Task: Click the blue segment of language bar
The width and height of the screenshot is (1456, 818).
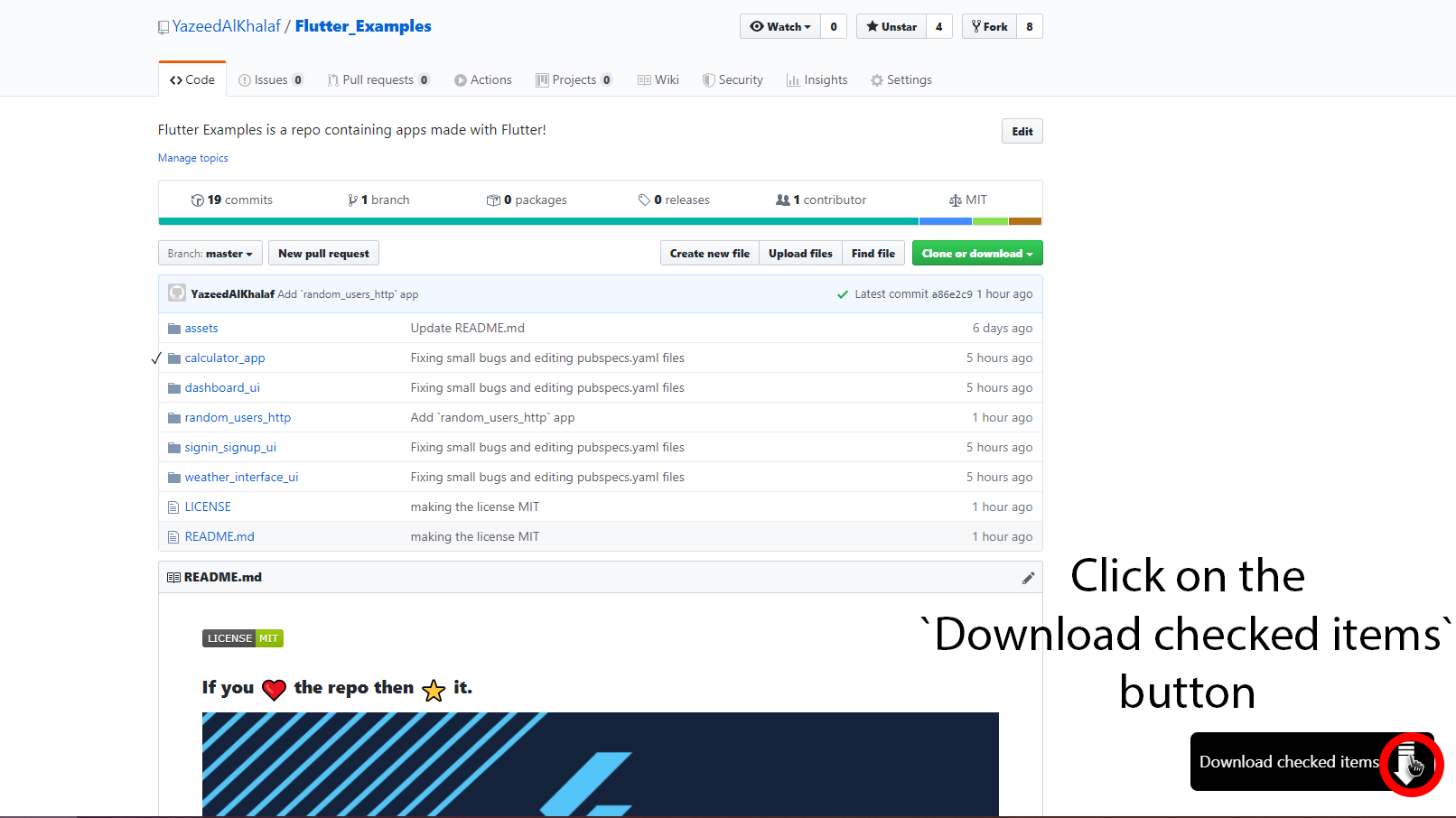Action: pos(946,221)
